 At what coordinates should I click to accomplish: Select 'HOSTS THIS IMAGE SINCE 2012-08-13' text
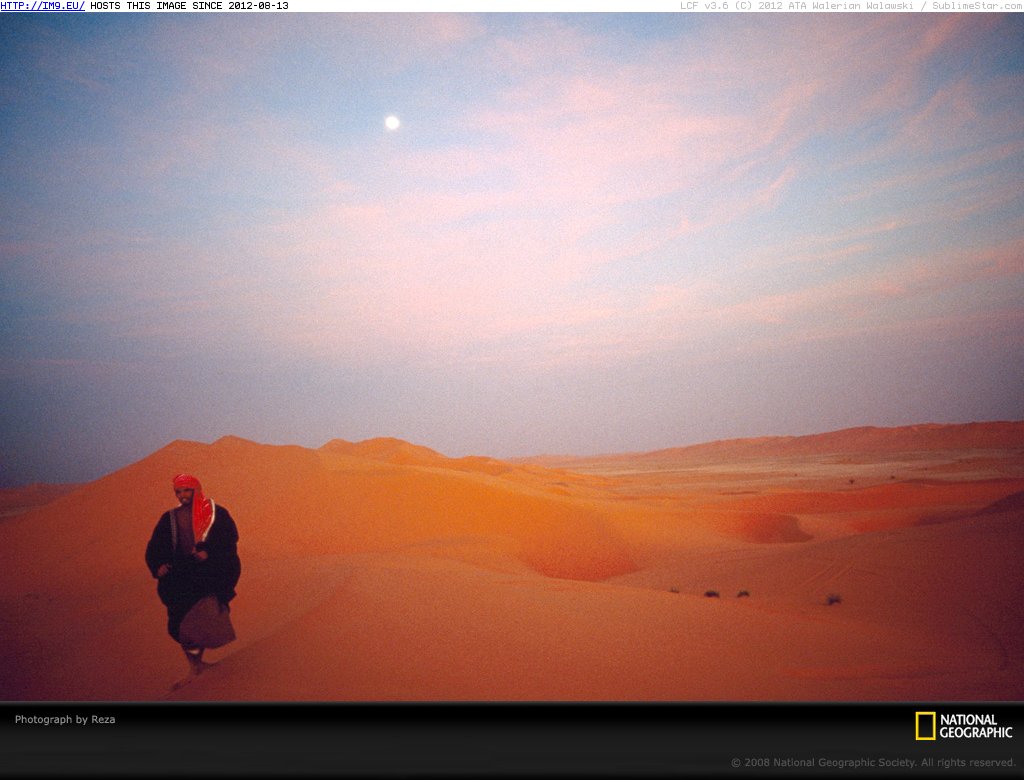point(189,6)
